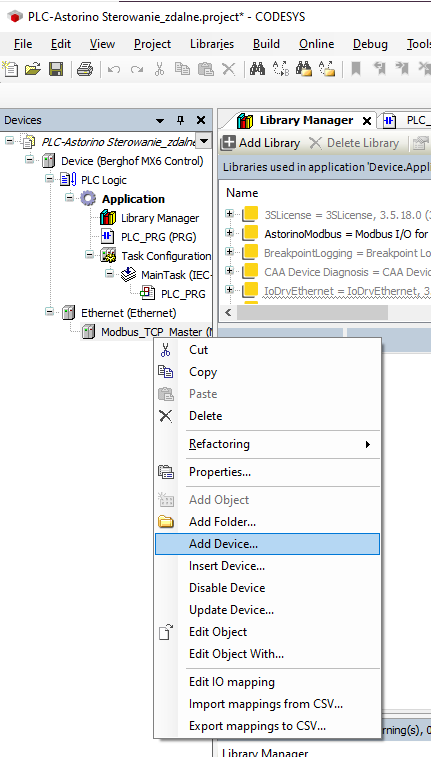The width and height of the screenshot is (432, 758).
Task: Choose Disable Device from context menu
Action: point(267,588)
